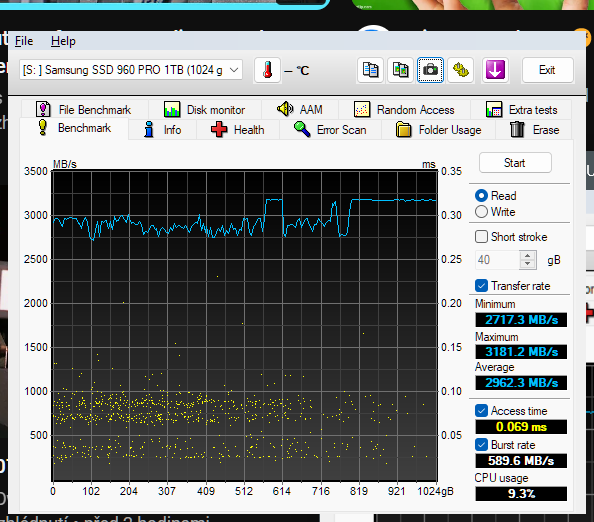The width and height of the screenshot is (594, 522).
Task: Click the CPU usage value 9.3%
Action: coord(521,494)
